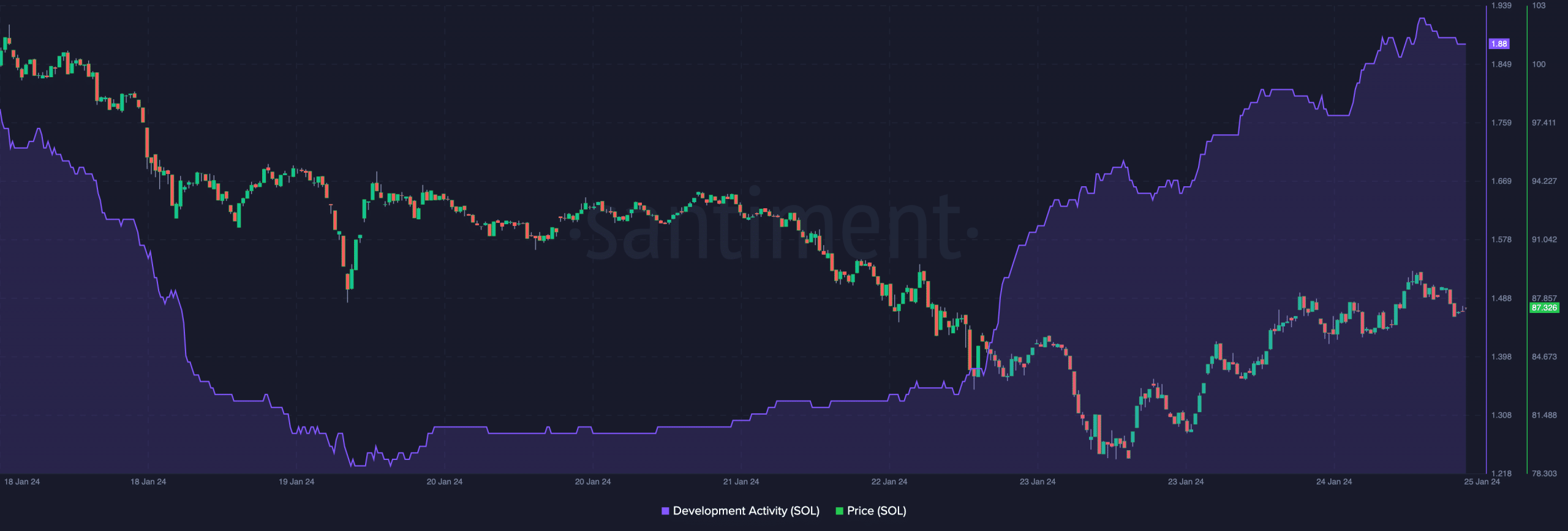Click the 87.857 price axis value

click(1543, 298)
